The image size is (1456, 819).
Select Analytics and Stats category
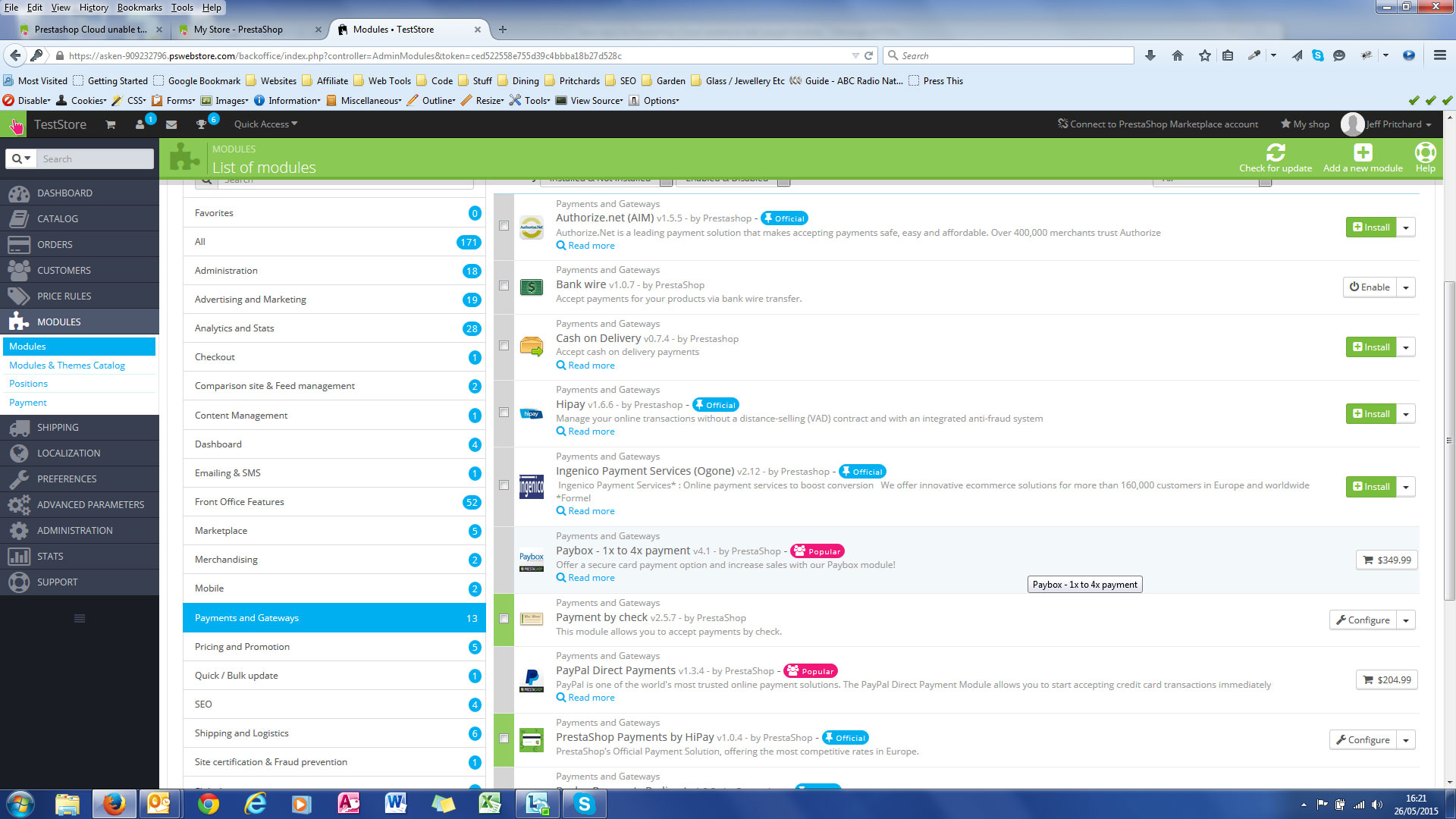pos(334,328)
